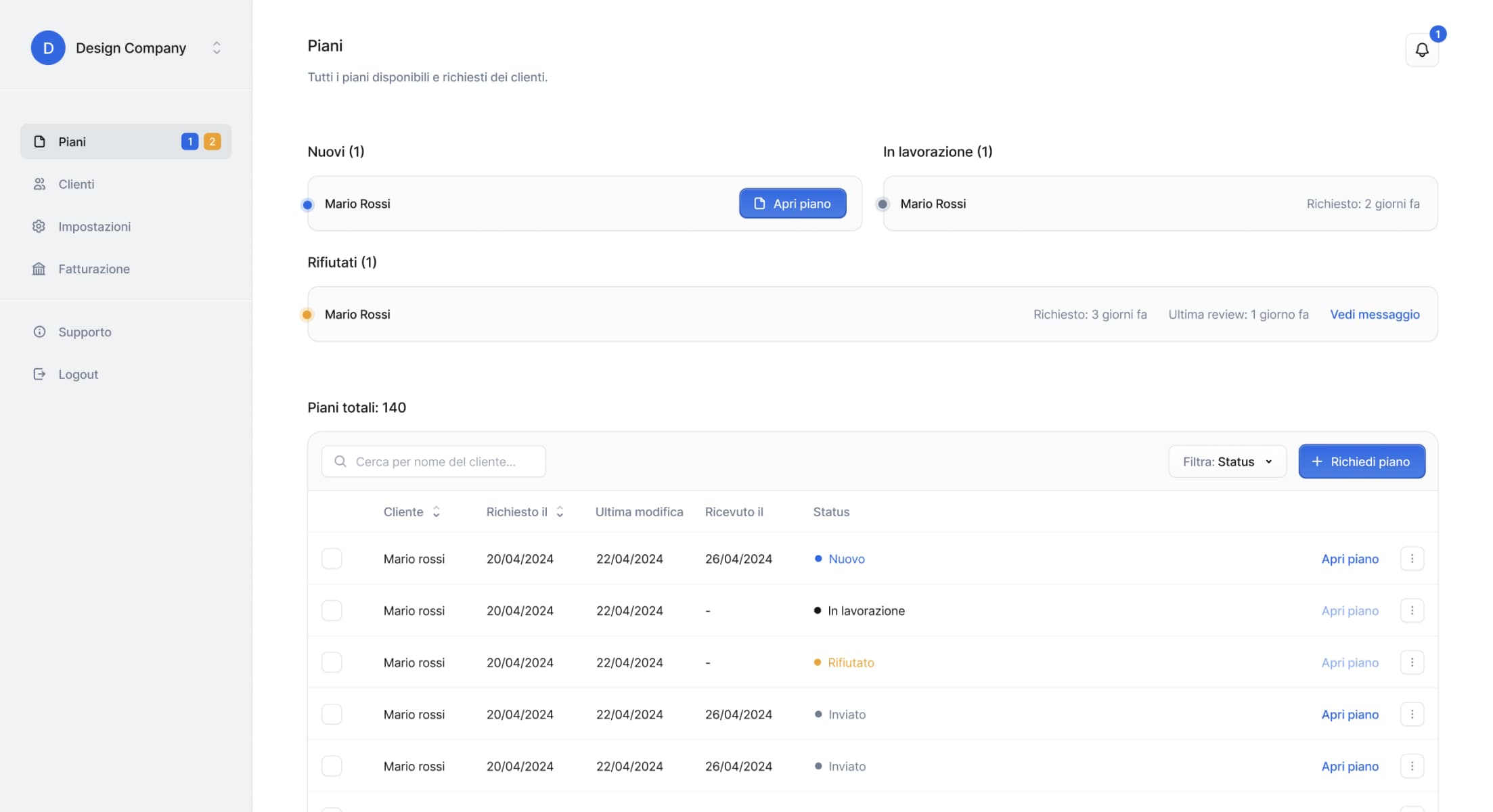Image resolution: width=1493 pixels, height=812 pixels.
Task: Open Impostazioni in the sidebar
Action: click(94, 227)
